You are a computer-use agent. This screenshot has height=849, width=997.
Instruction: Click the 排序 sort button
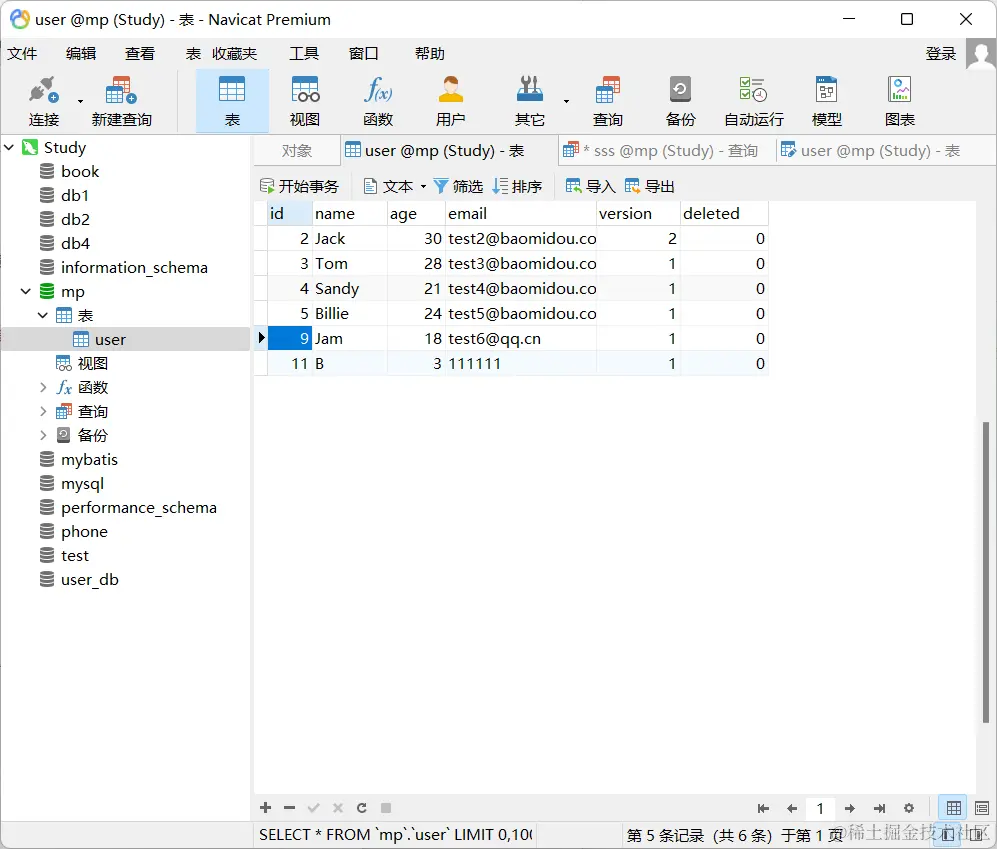518,186
